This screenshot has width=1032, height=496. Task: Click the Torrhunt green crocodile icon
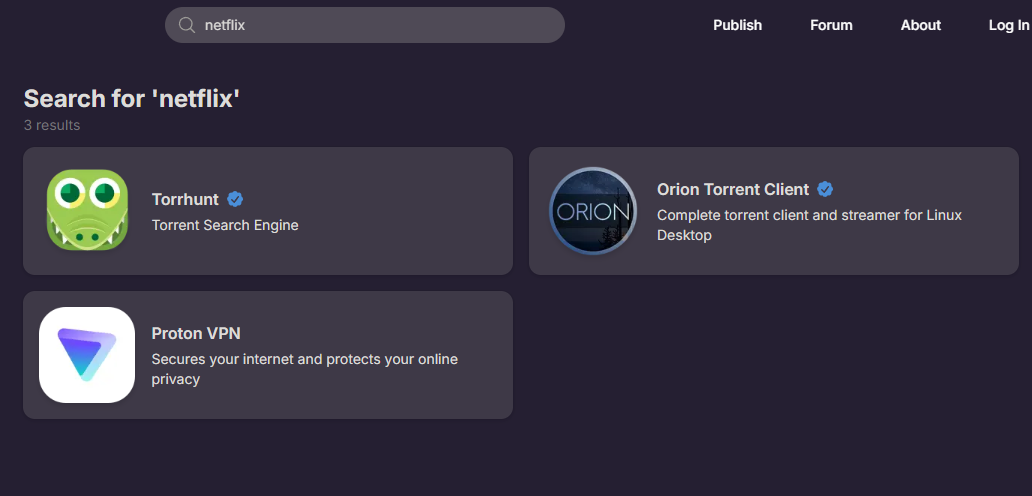(x=87, y=210)
